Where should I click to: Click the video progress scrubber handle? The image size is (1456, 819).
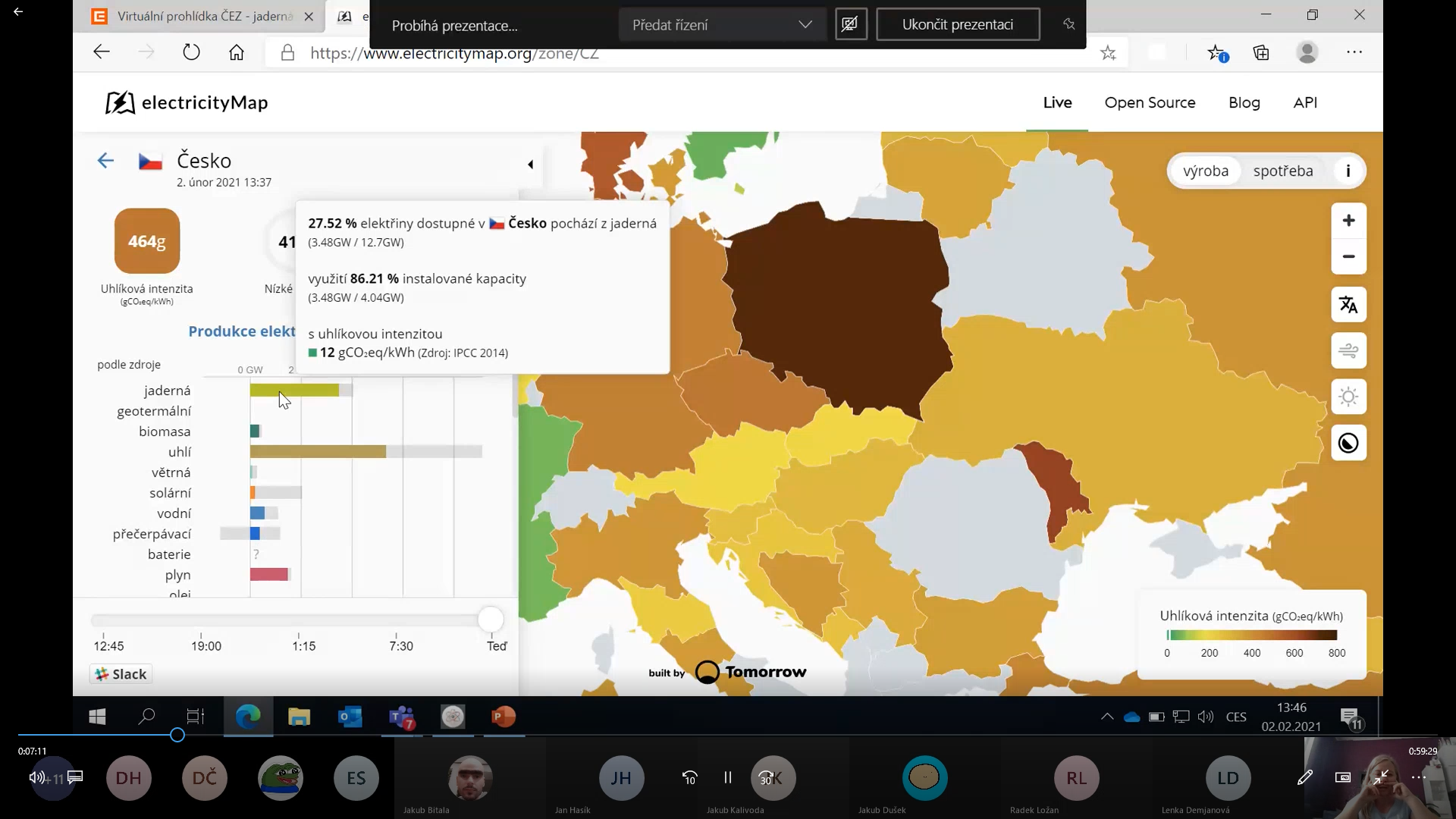click(x=177, y=735)
